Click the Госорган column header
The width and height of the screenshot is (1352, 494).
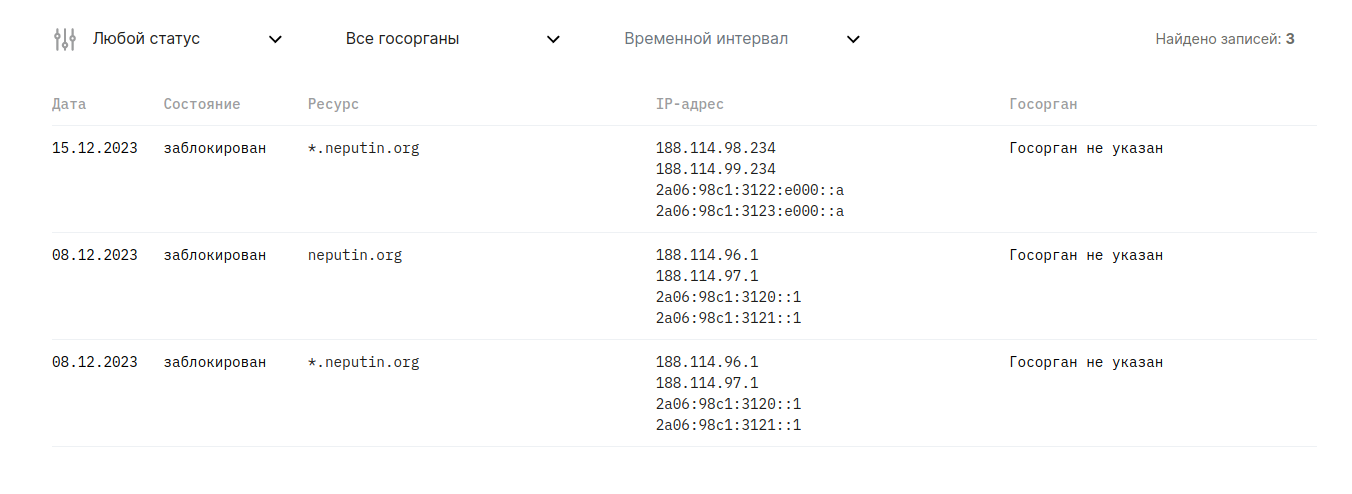click(x=1043, y=104)
